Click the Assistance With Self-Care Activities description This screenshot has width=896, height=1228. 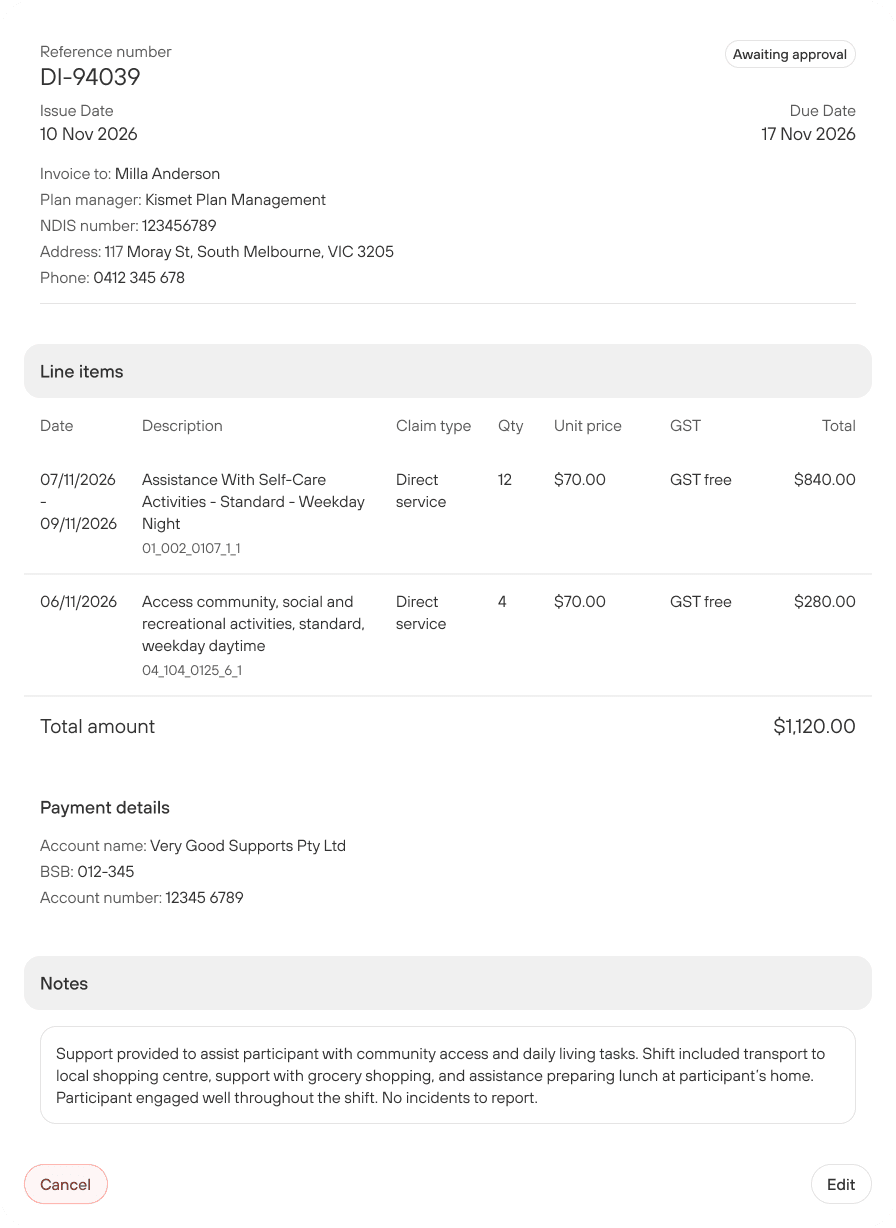click(x=253, y=501)
